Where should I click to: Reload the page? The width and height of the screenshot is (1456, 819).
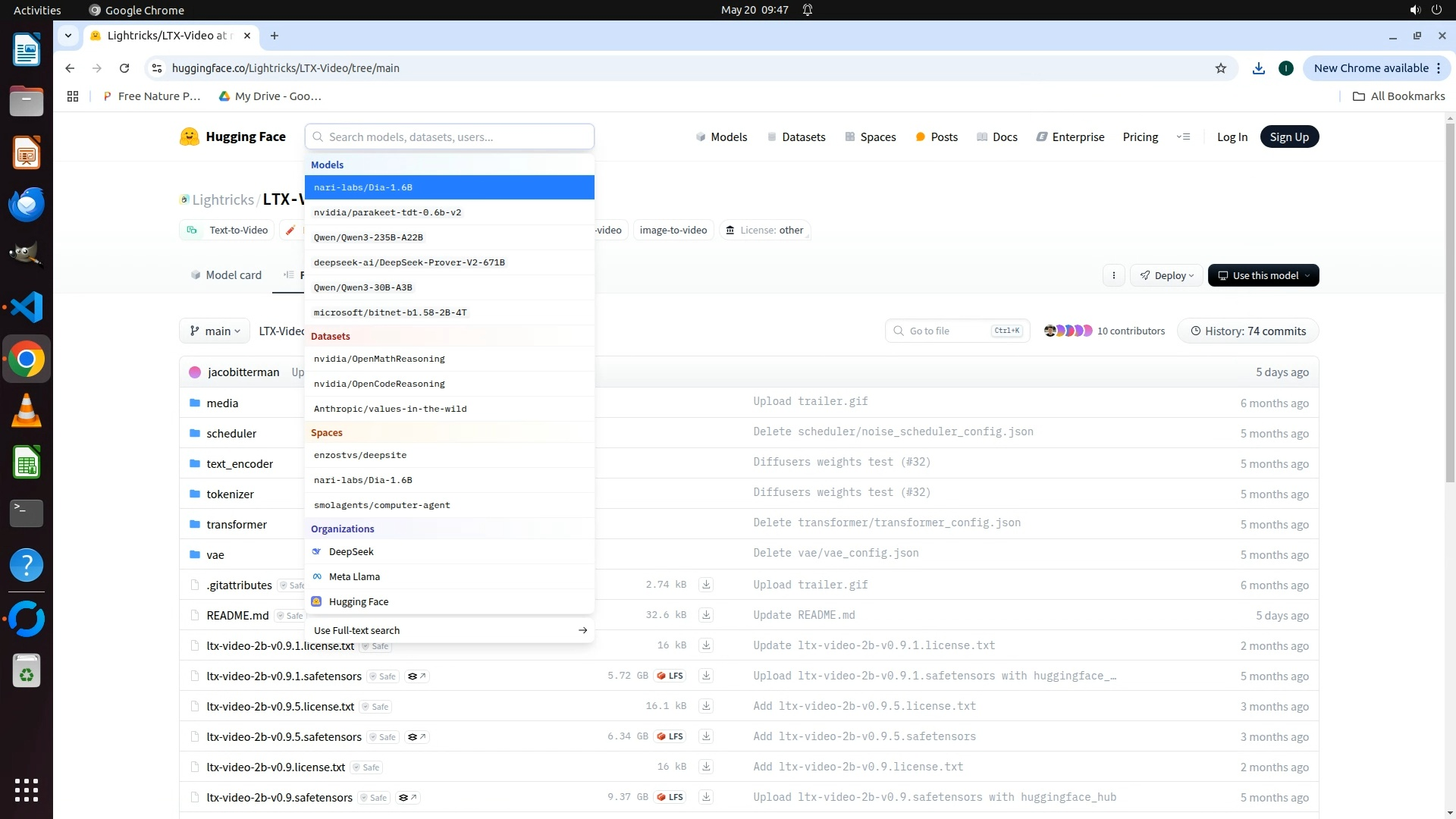pos(124,68)
